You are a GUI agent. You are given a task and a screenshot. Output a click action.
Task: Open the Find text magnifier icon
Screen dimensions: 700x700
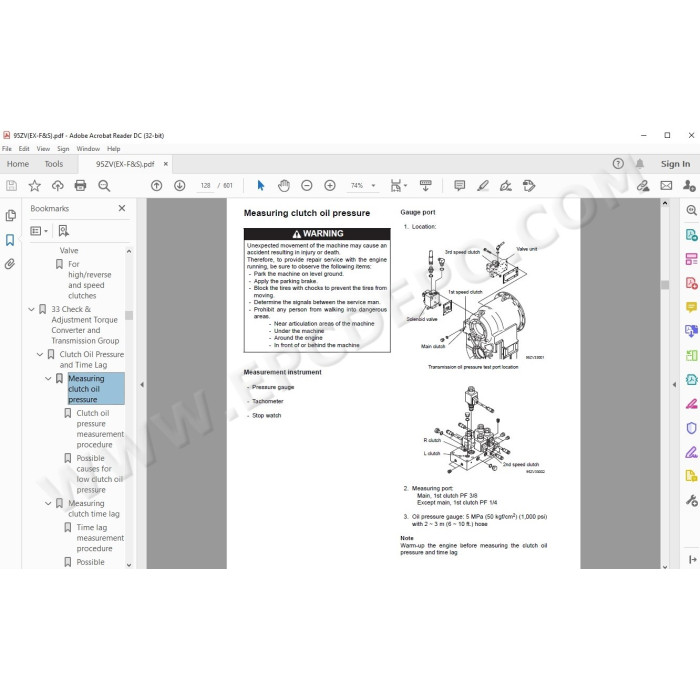104,186
